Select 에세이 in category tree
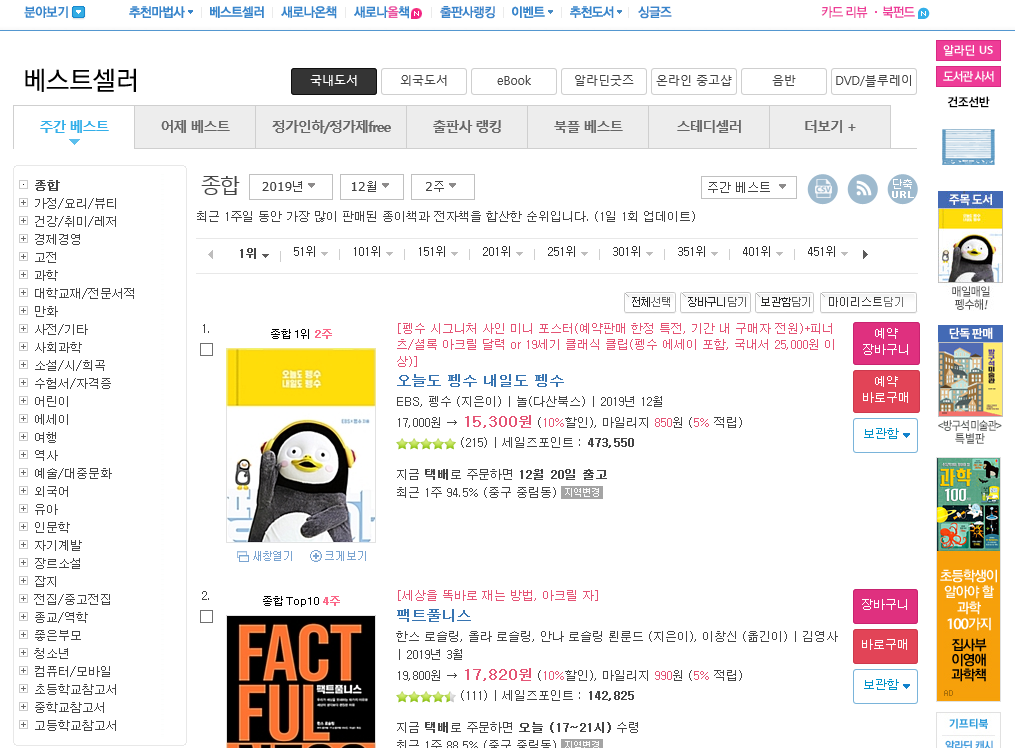This screenshot has height=748, width=1015. coord(52,419)
